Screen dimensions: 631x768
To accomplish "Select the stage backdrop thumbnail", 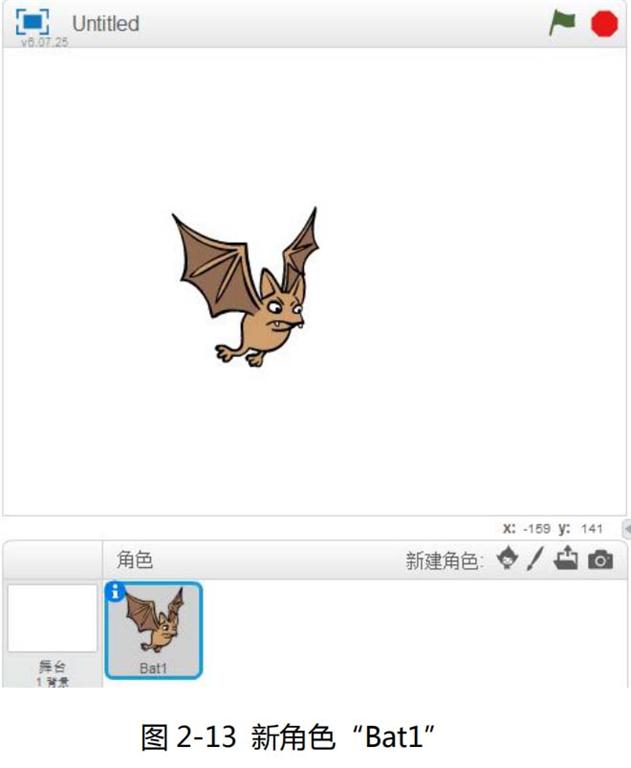I will [x=52, y=618].
